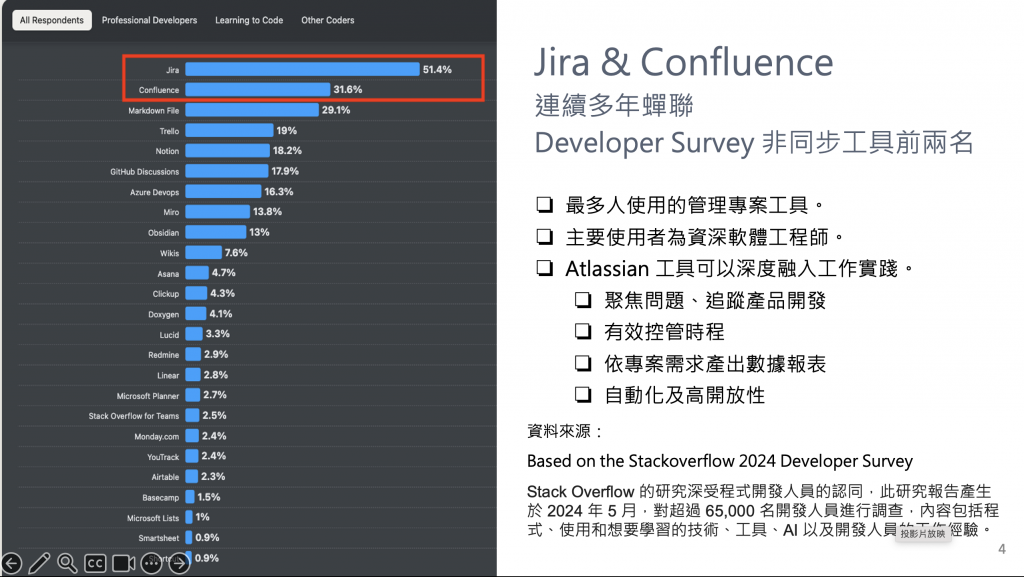The height and width of the screenshot is (577, 1024).
Task: Click the Azure Devops label
Action: pos(154,193)
